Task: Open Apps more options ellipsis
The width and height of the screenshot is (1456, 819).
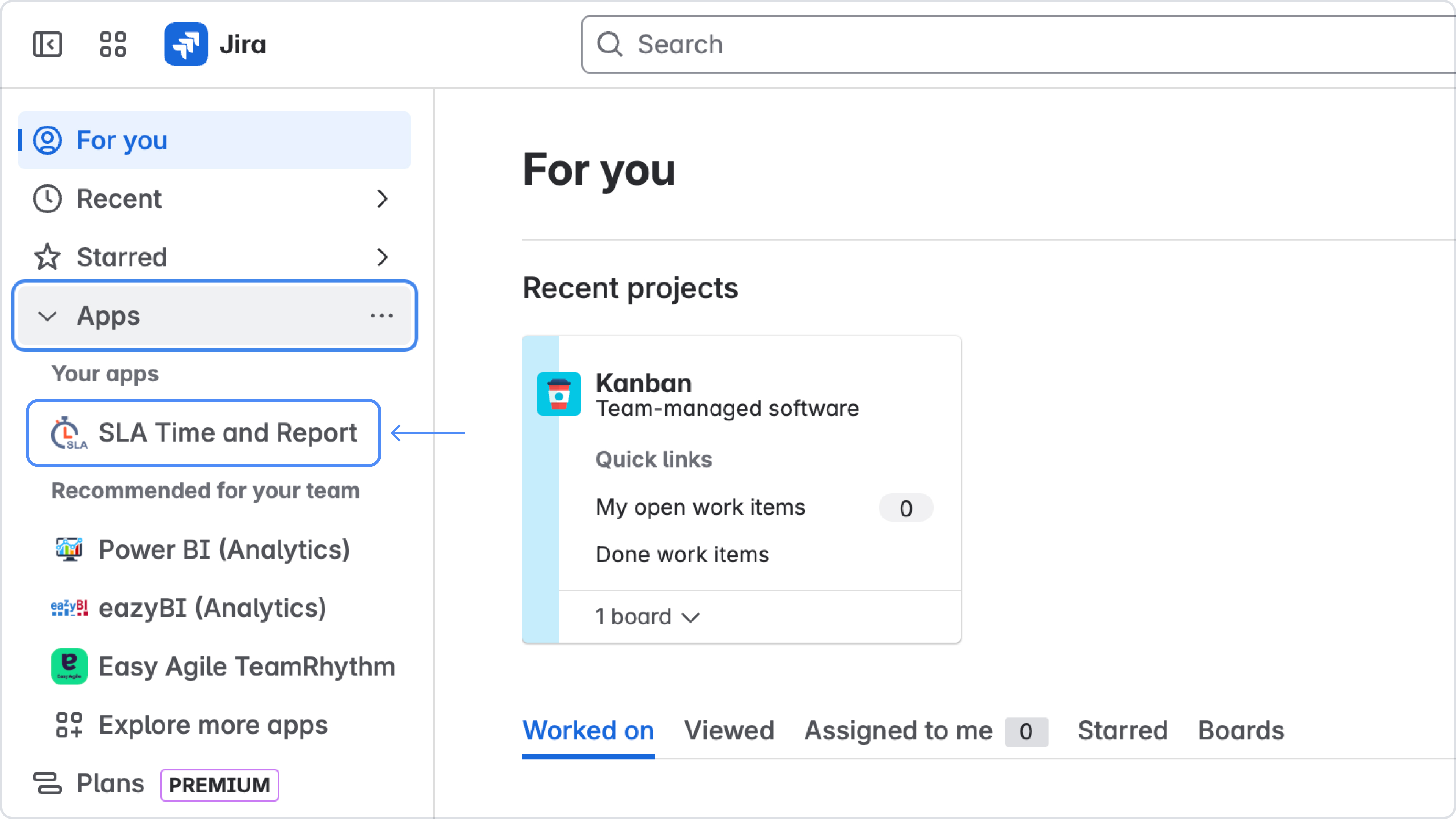Action: (x=381, y=316)
